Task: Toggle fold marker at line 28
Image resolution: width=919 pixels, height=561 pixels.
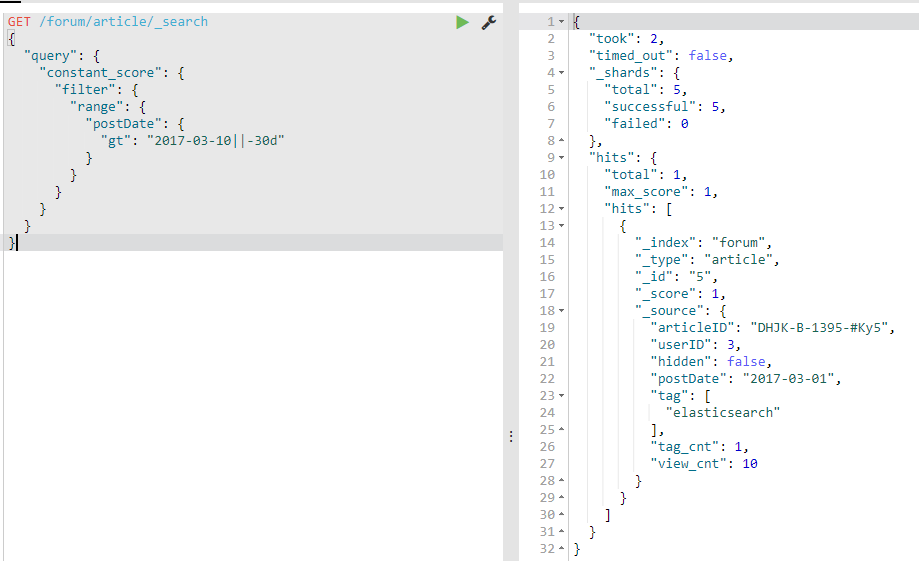Action: pos(561,481)
